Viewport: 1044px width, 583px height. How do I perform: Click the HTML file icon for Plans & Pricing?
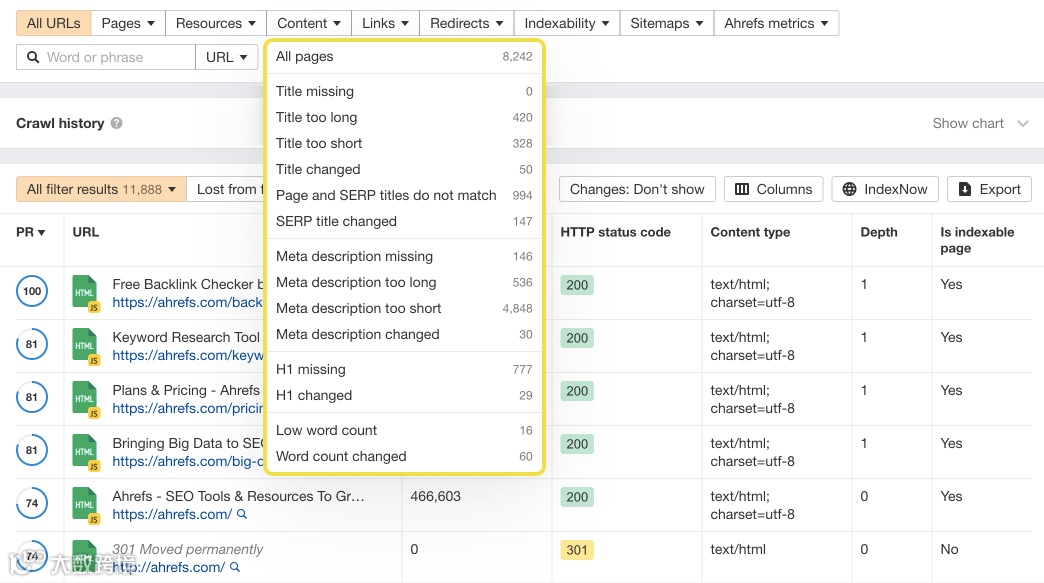[x=86, y=399]
